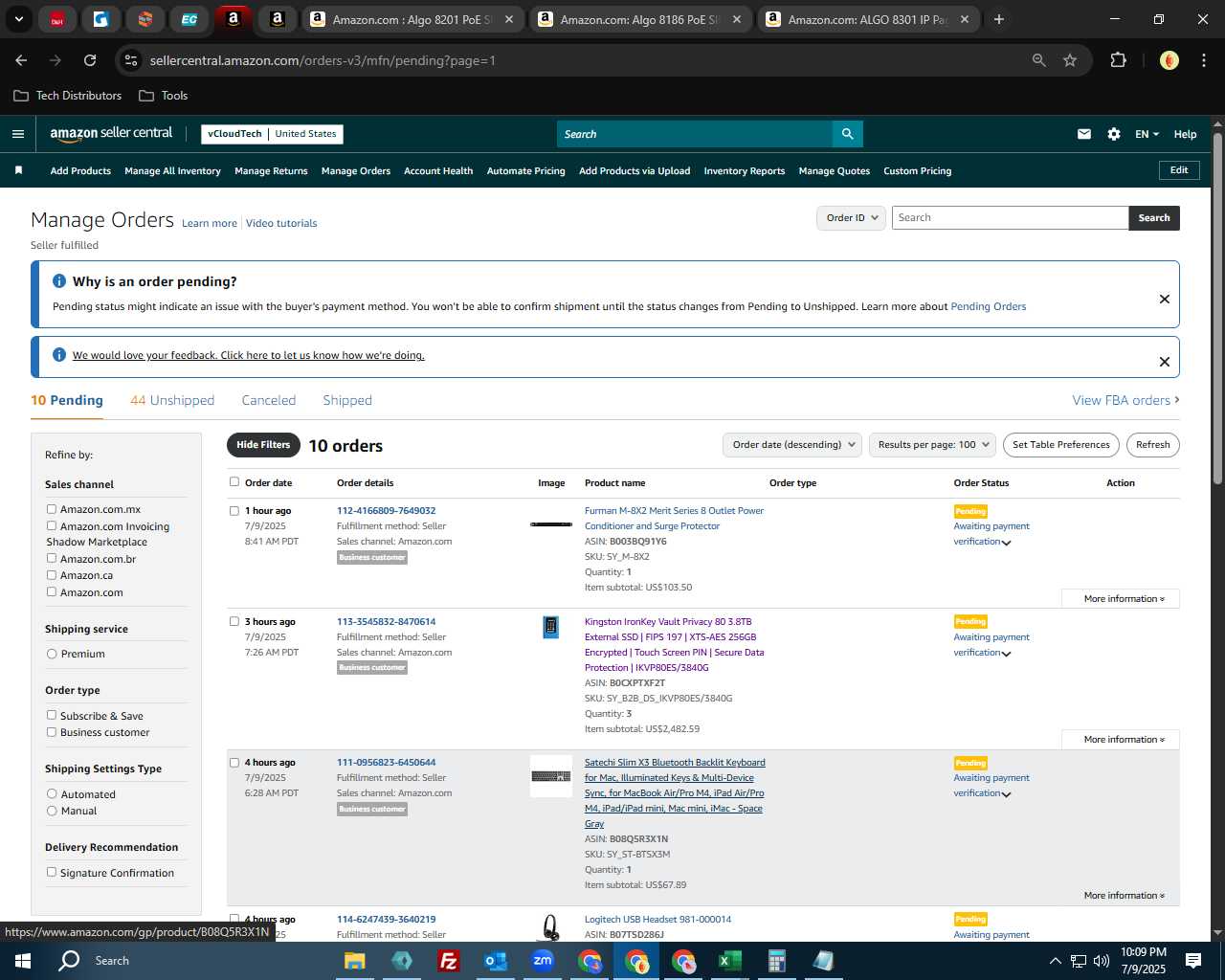Open Outlook from taskbar

495,961
